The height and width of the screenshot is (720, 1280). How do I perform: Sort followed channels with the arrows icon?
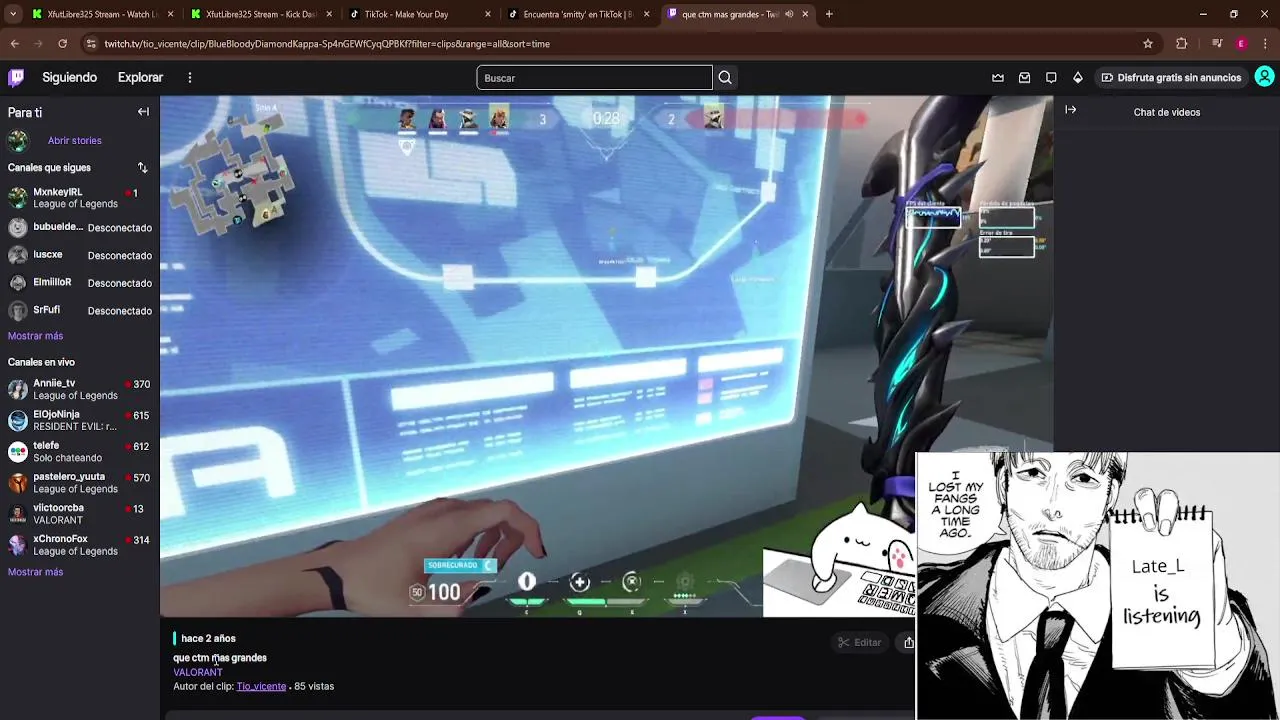tap(142, 168)
